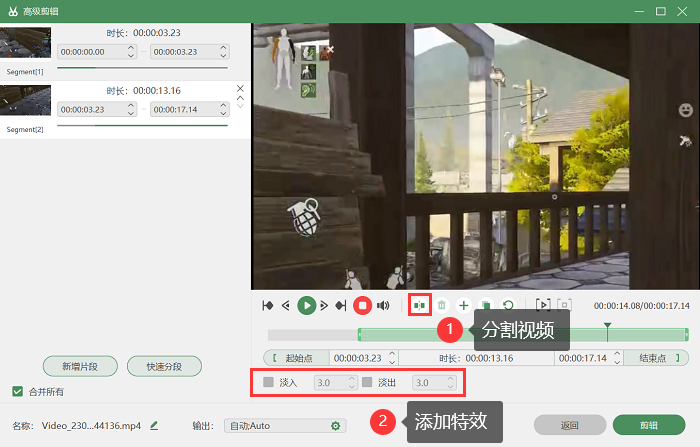
Task: Change the fade-in duration stepper
Action: pos(352,383)
